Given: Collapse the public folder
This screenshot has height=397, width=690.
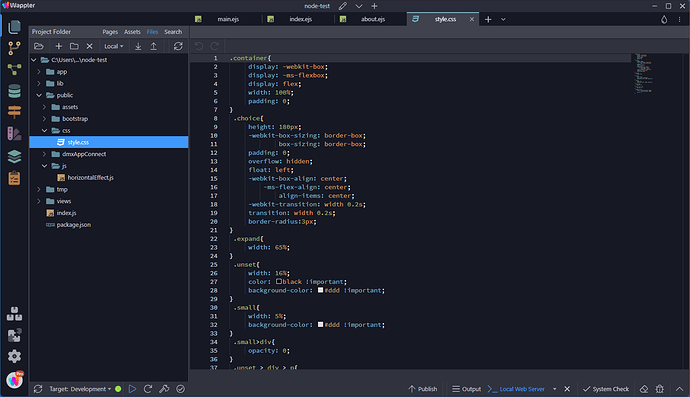Looking at the screenshot, I should pyautogui.click(x=39, y=95).
